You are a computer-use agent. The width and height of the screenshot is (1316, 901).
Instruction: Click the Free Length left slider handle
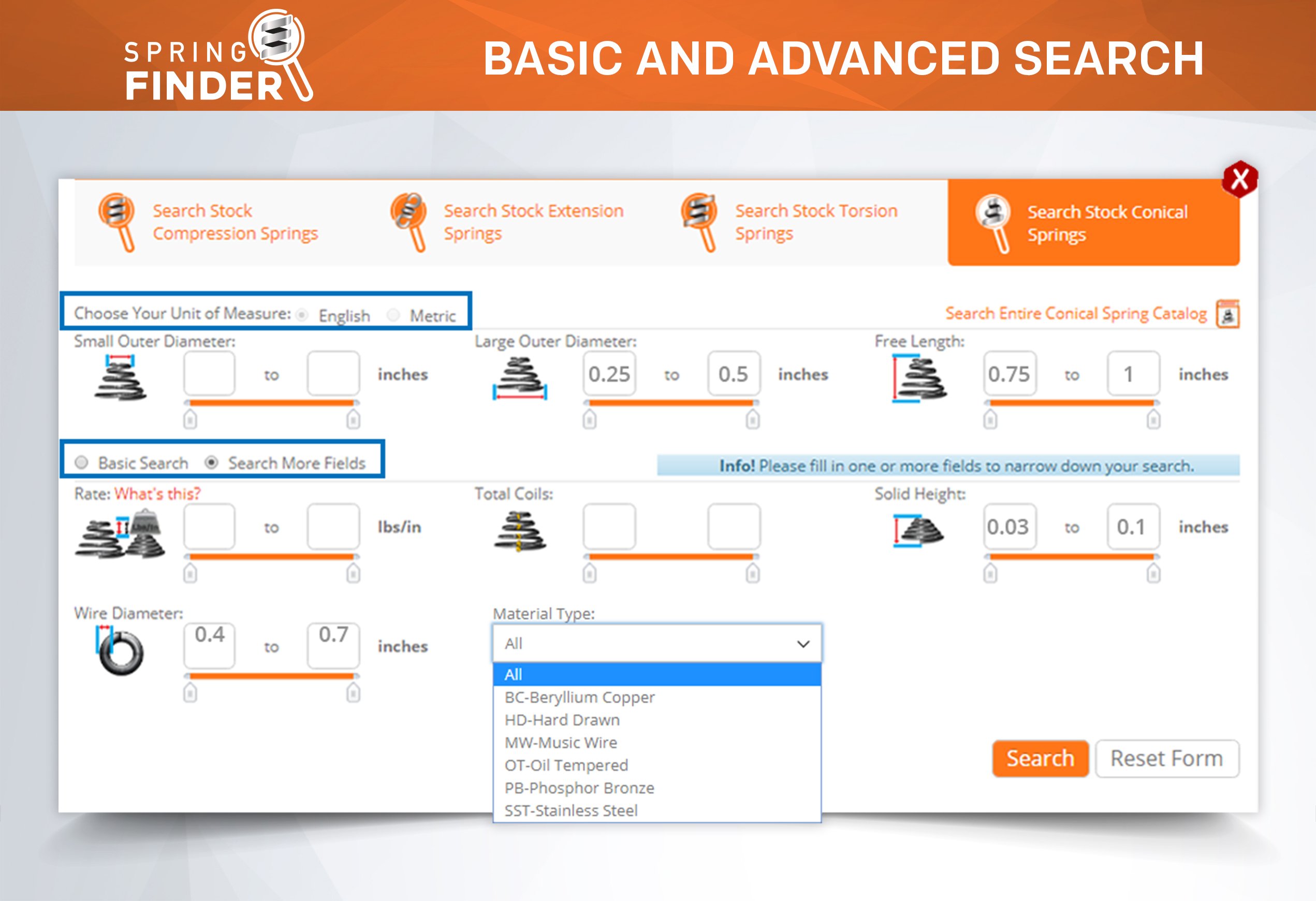[x=990, y=419]
